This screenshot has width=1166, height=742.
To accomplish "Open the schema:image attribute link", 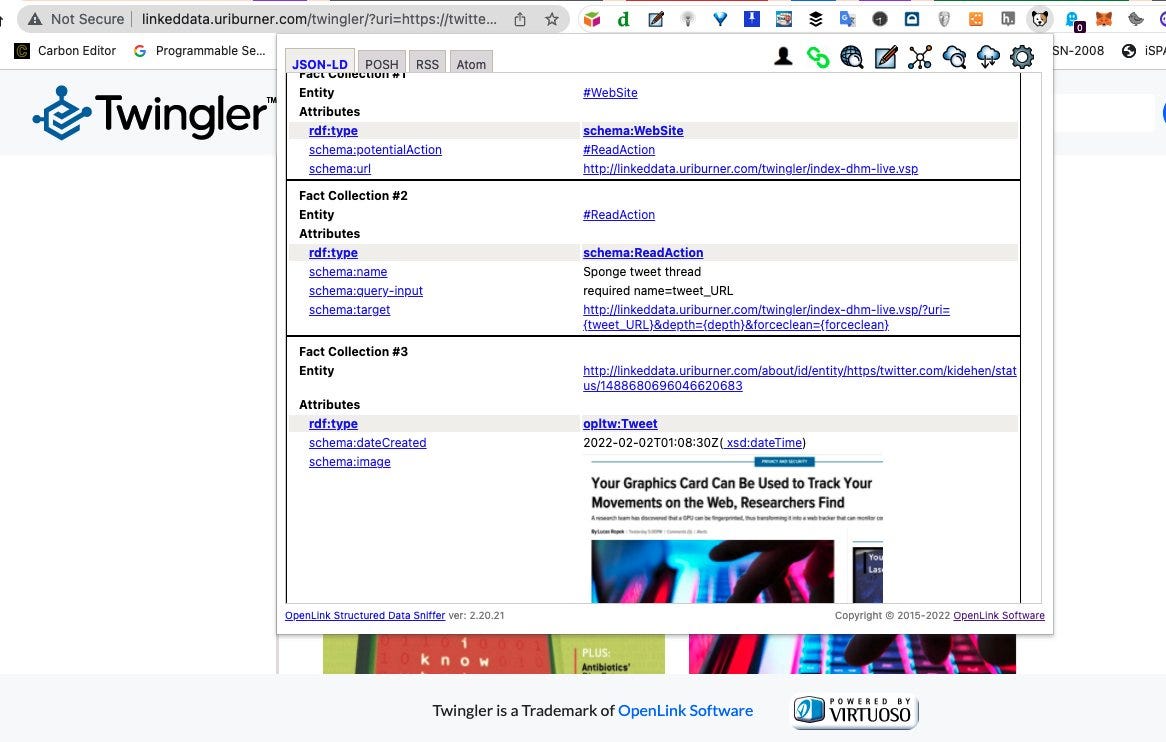I will click(x=350, y=462).
